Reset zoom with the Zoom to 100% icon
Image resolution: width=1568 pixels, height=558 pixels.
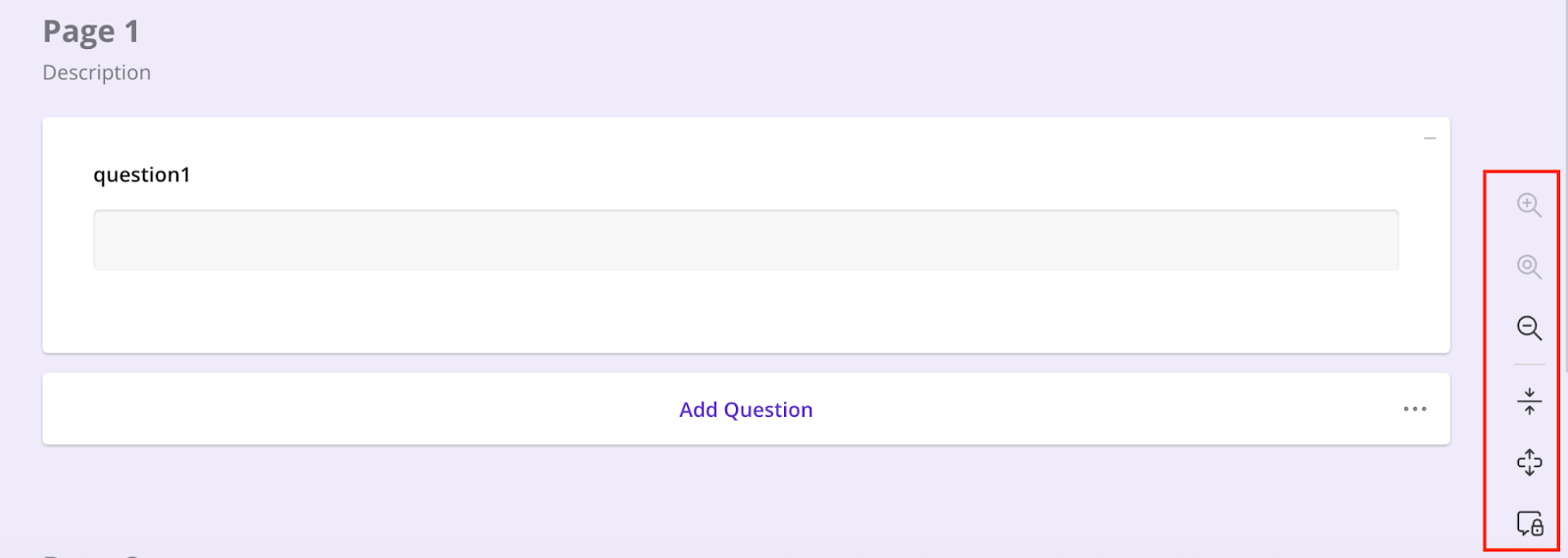tap(1529, 267)
